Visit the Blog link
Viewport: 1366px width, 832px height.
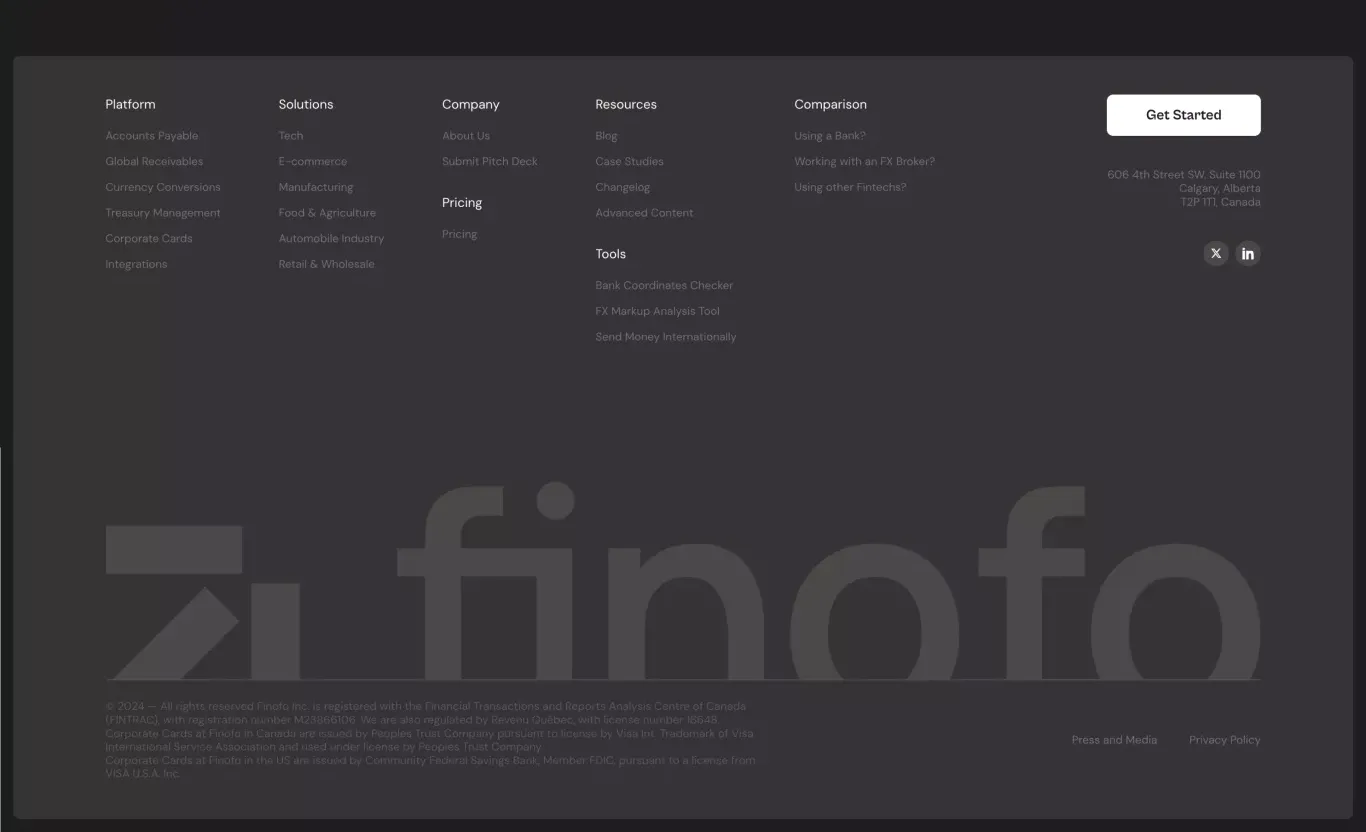tap(606, 136)
